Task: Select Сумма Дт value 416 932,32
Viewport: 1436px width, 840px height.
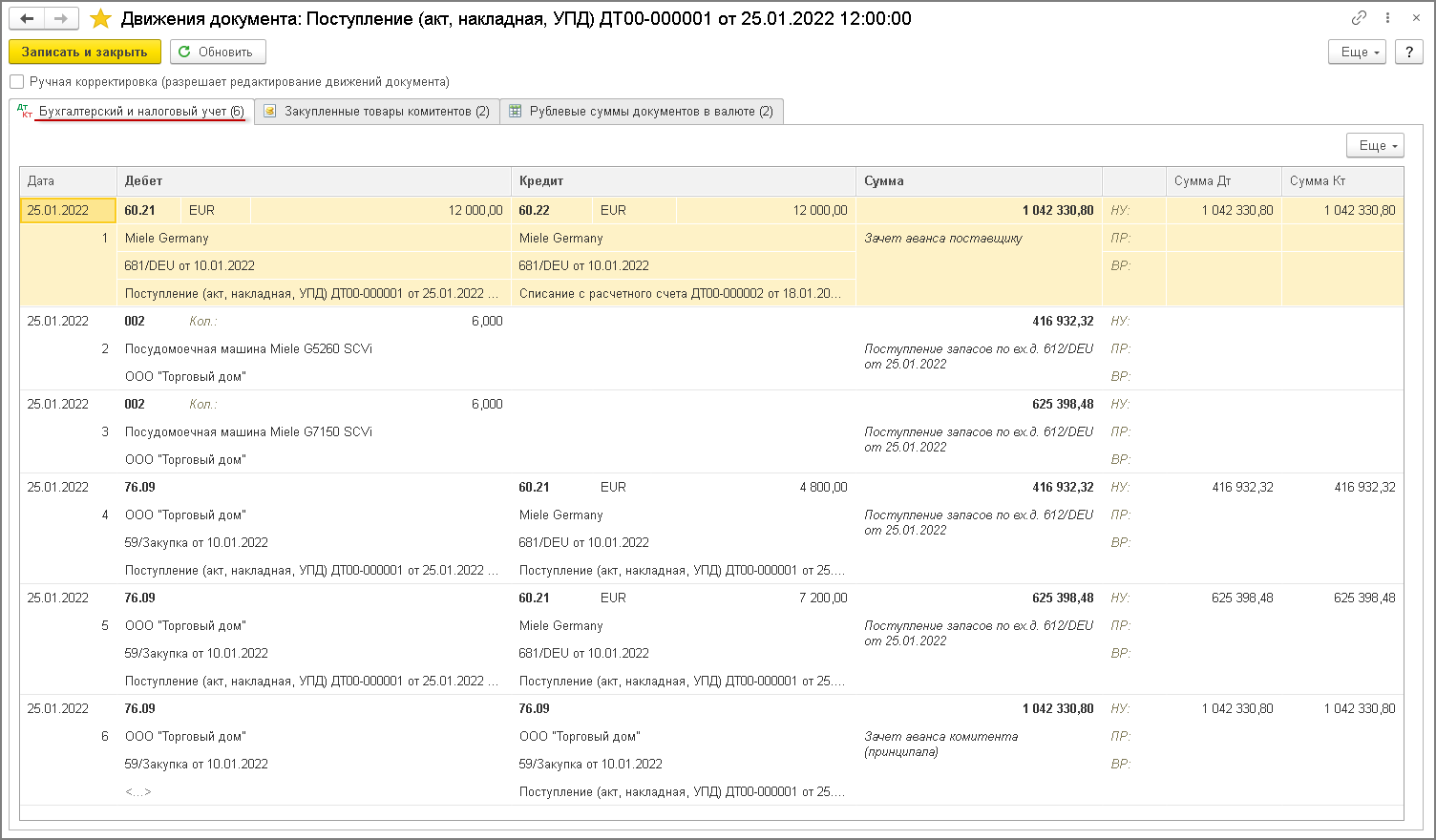Action: pyautogui.click(x=1242, y=487)
